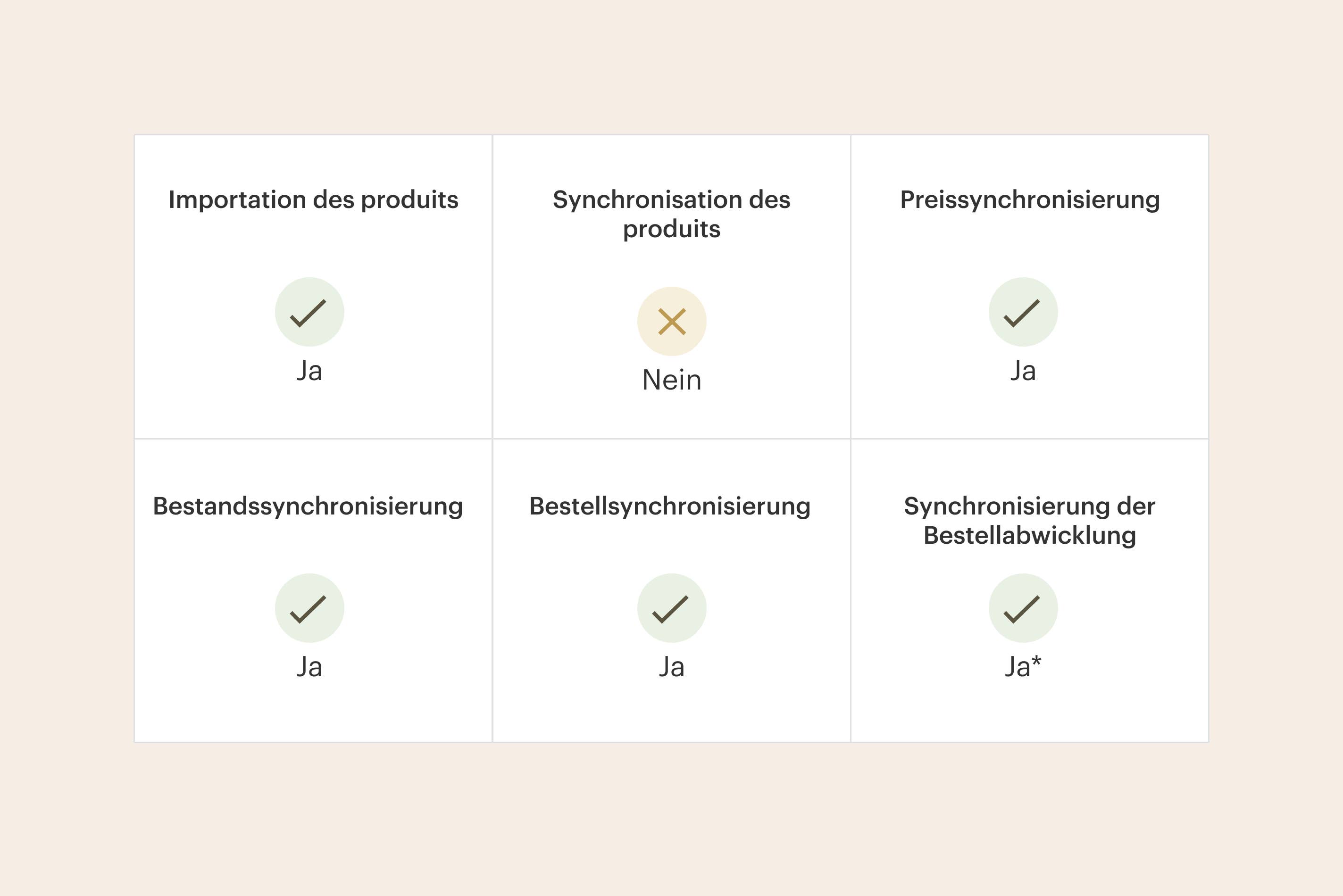Click the Synchronisation des produits heading
1343x896 pixels.
pos(672,214)
